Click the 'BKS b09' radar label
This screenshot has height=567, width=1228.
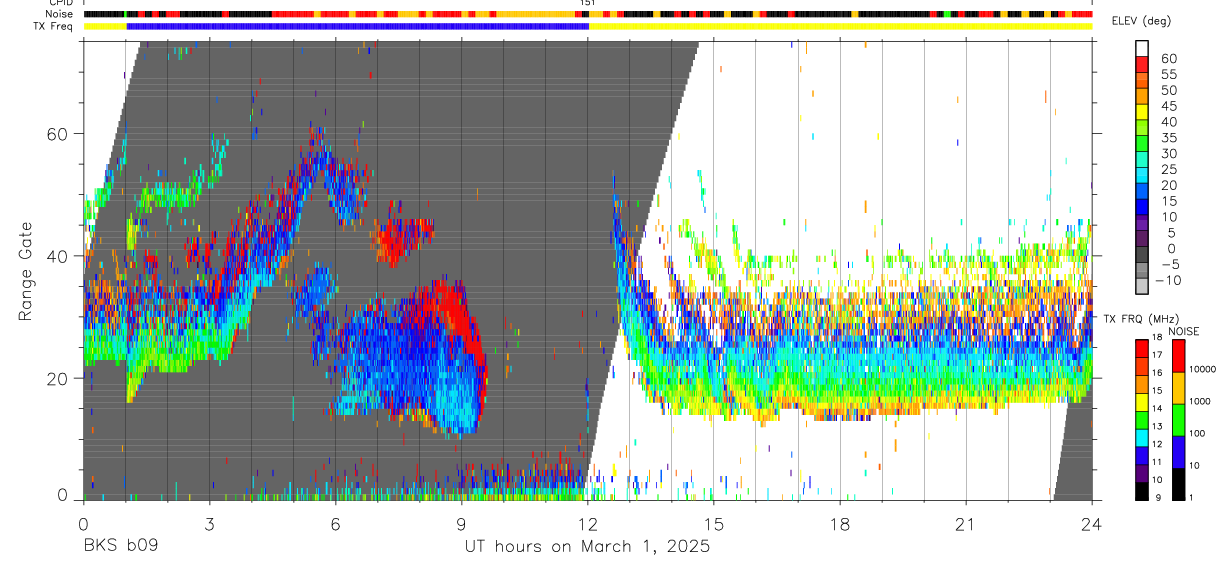(x=120, y=547)
